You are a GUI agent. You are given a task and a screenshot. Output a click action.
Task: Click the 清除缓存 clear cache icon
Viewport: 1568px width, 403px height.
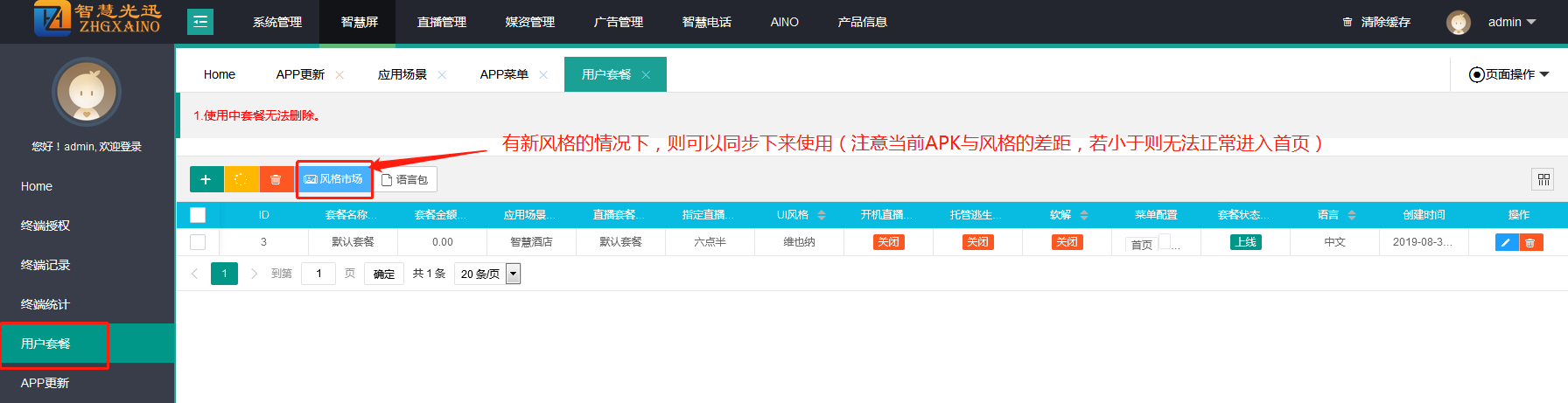pyautogui.click(x=1347, y=22)
